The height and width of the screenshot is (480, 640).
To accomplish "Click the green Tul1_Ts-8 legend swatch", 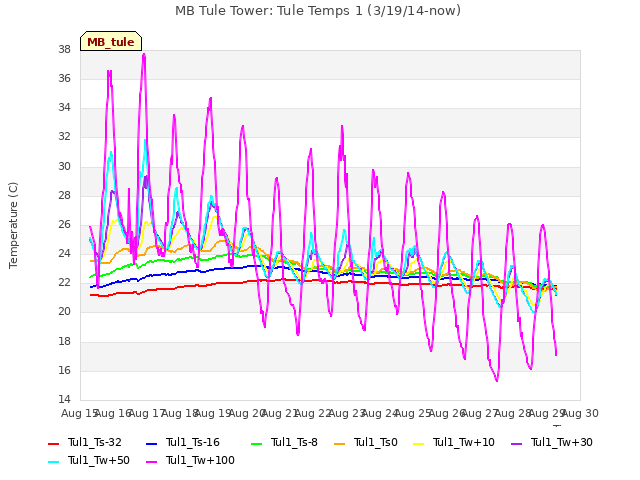I will point(257,443).
